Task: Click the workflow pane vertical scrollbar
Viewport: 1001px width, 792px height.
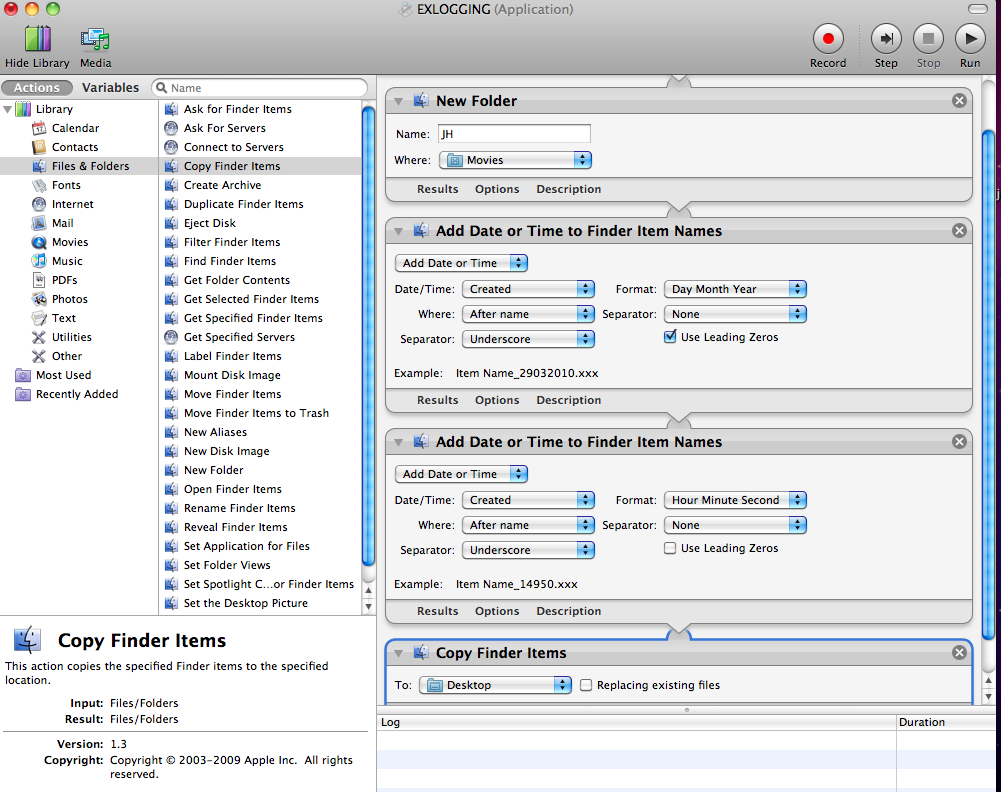Action: (x=988, y=385)
